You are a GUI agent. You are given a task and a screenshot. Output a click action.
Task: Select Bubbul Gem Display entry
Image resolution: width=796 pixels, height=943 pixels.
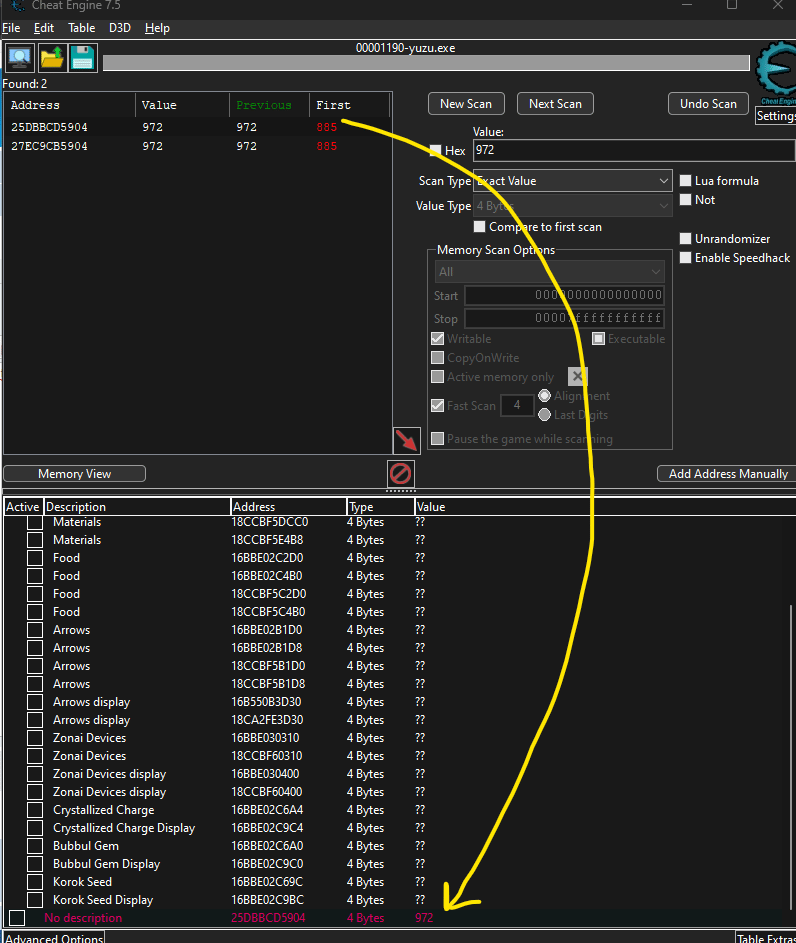106,864
